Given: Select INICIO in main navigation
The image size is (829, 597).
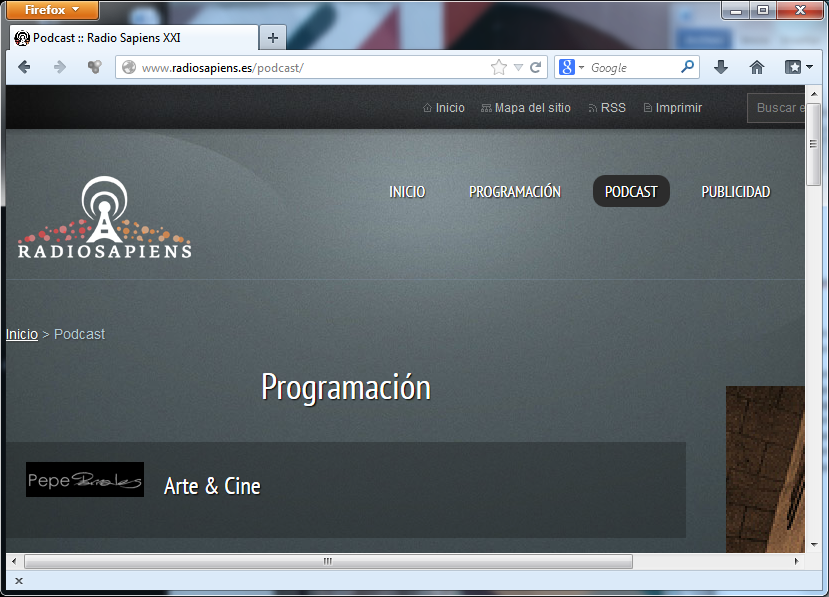Looking at the screenshot, I should coord(407,191).
